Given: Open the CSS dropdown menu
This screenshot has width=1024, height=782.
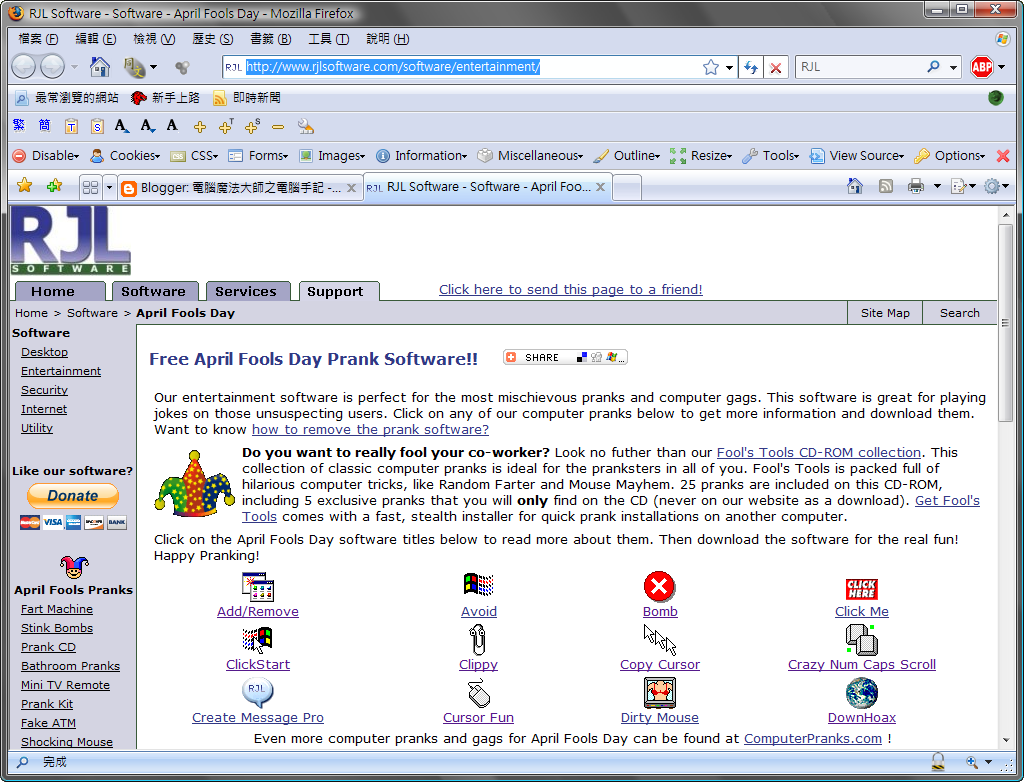Looking at the screenshot, I should 195,155.
